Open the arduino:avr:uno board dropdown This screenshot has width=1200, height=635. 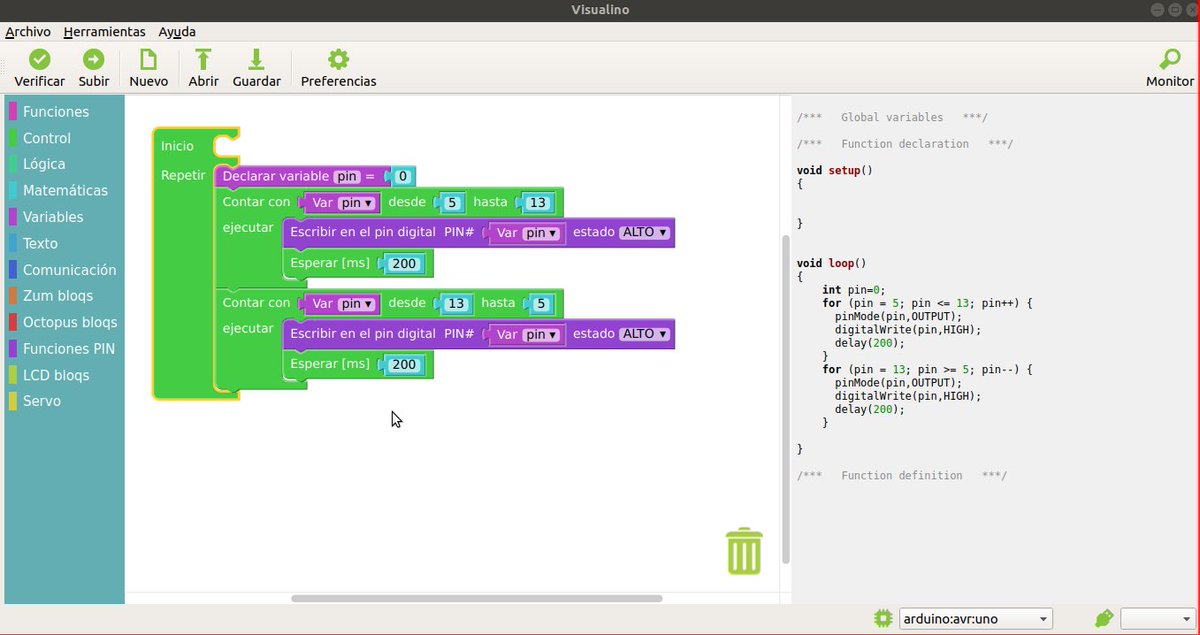[976, 618]
